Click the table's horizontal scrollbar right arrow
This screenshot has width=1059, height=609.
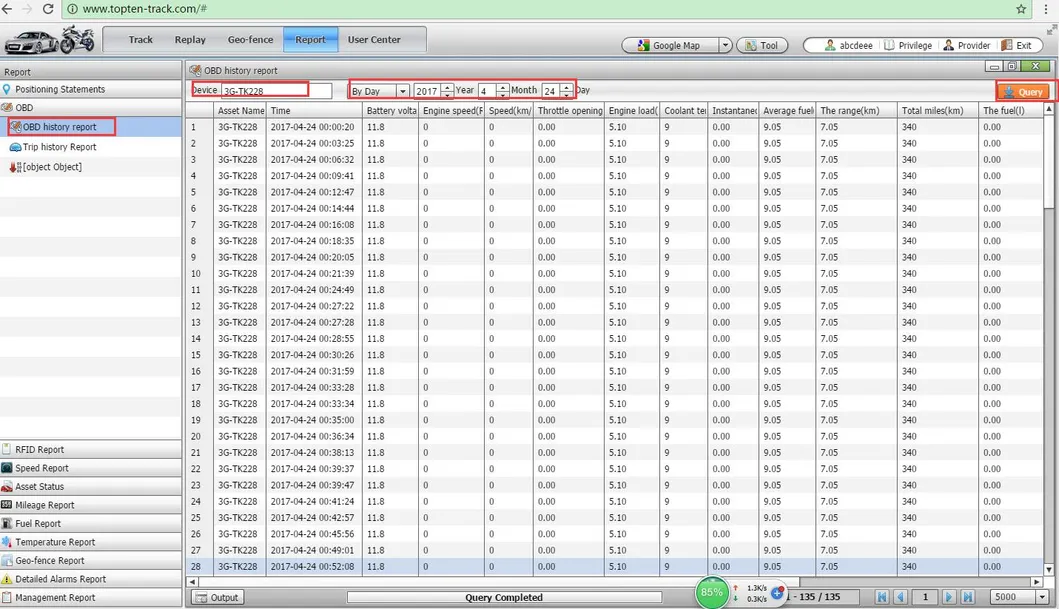pyautogui.click(x=1036, y=581)
